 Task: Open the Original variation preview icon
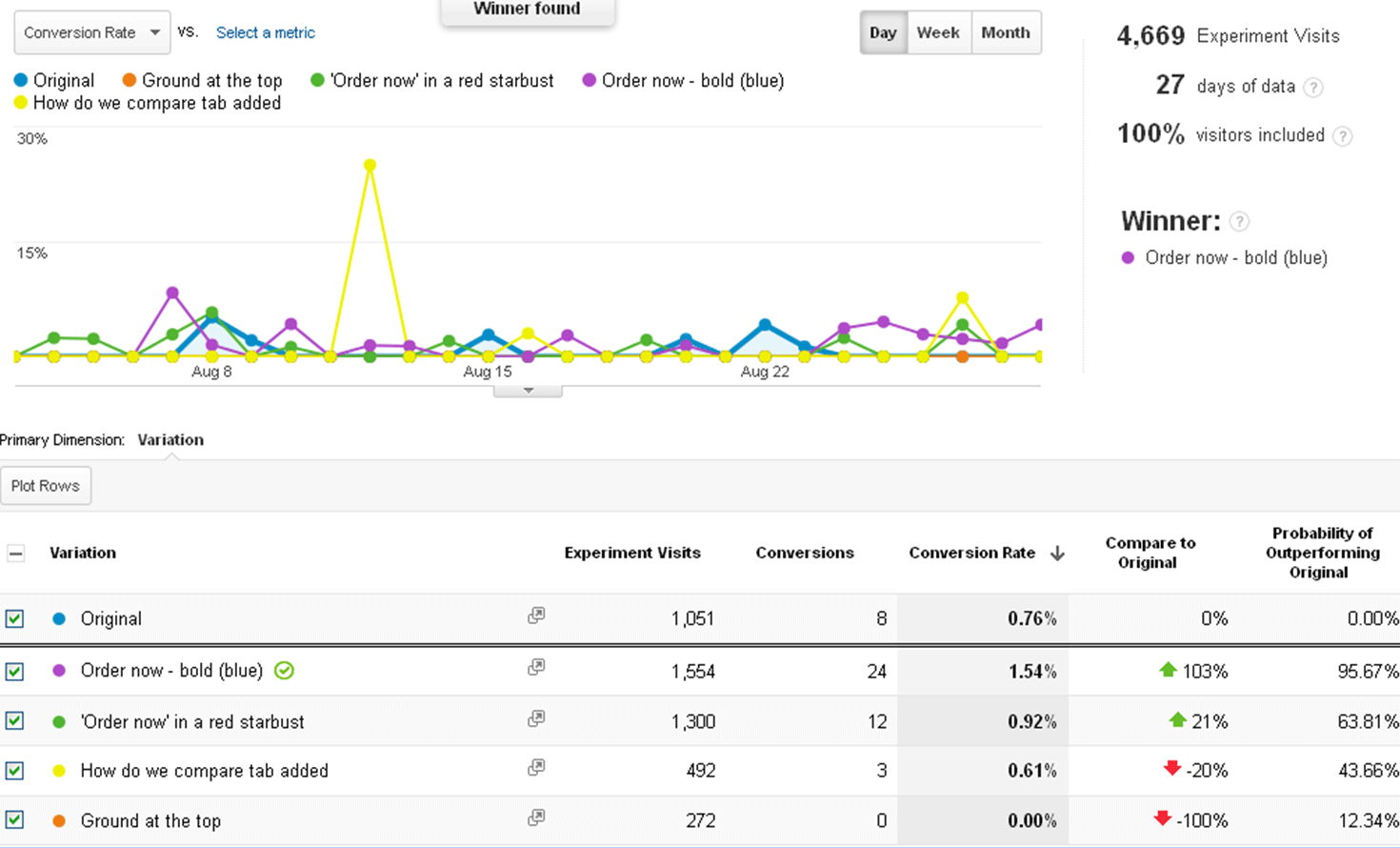[x=536, y=616]
